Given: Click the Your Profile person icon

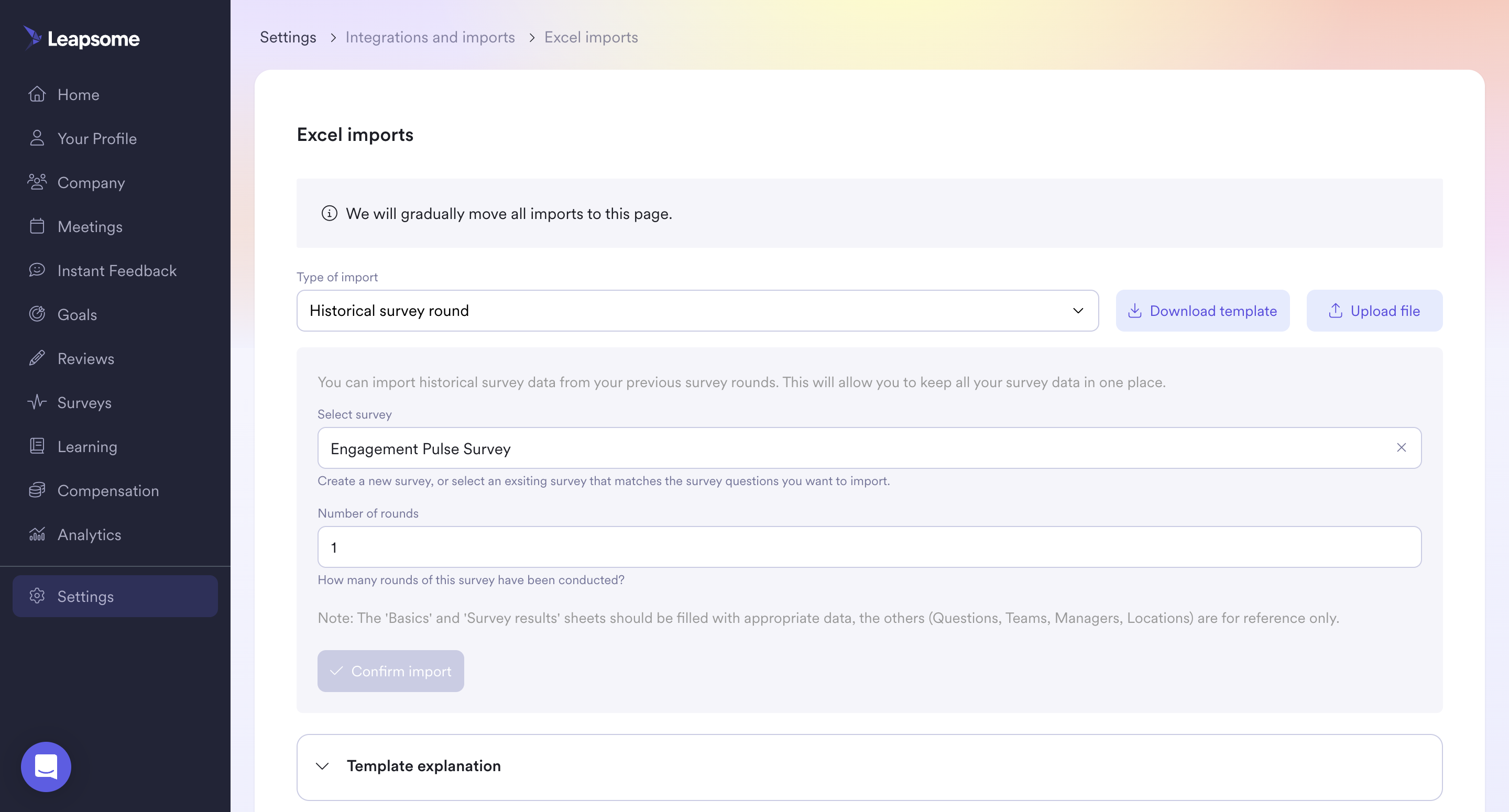Looking at the screenshot, I should (37, 138).
